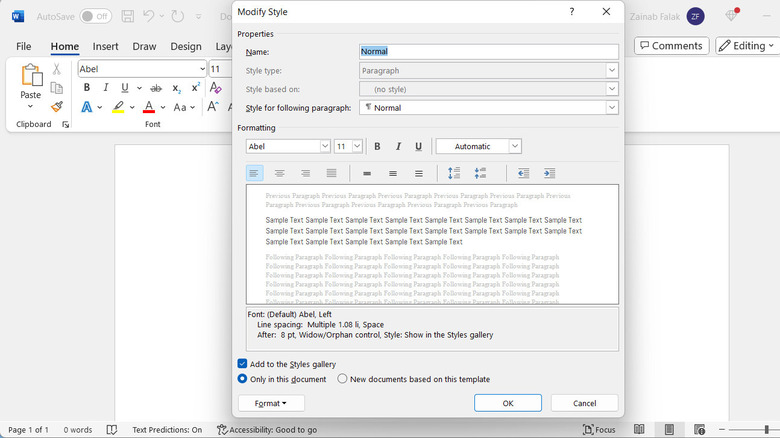Image resolution: width=780 pixels, height=438 pixels.
Task: Click the Increase Indent icon
Action: (x=549, y=174)
